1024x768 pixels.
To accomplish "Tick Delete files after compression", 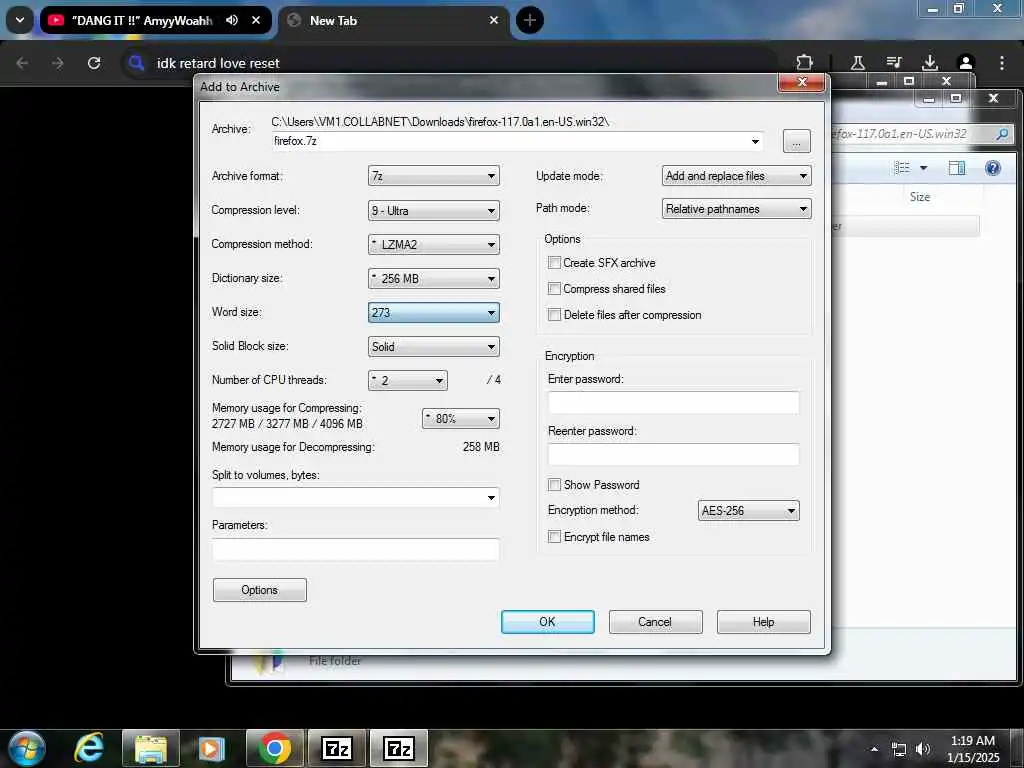I will click(554, 315).
